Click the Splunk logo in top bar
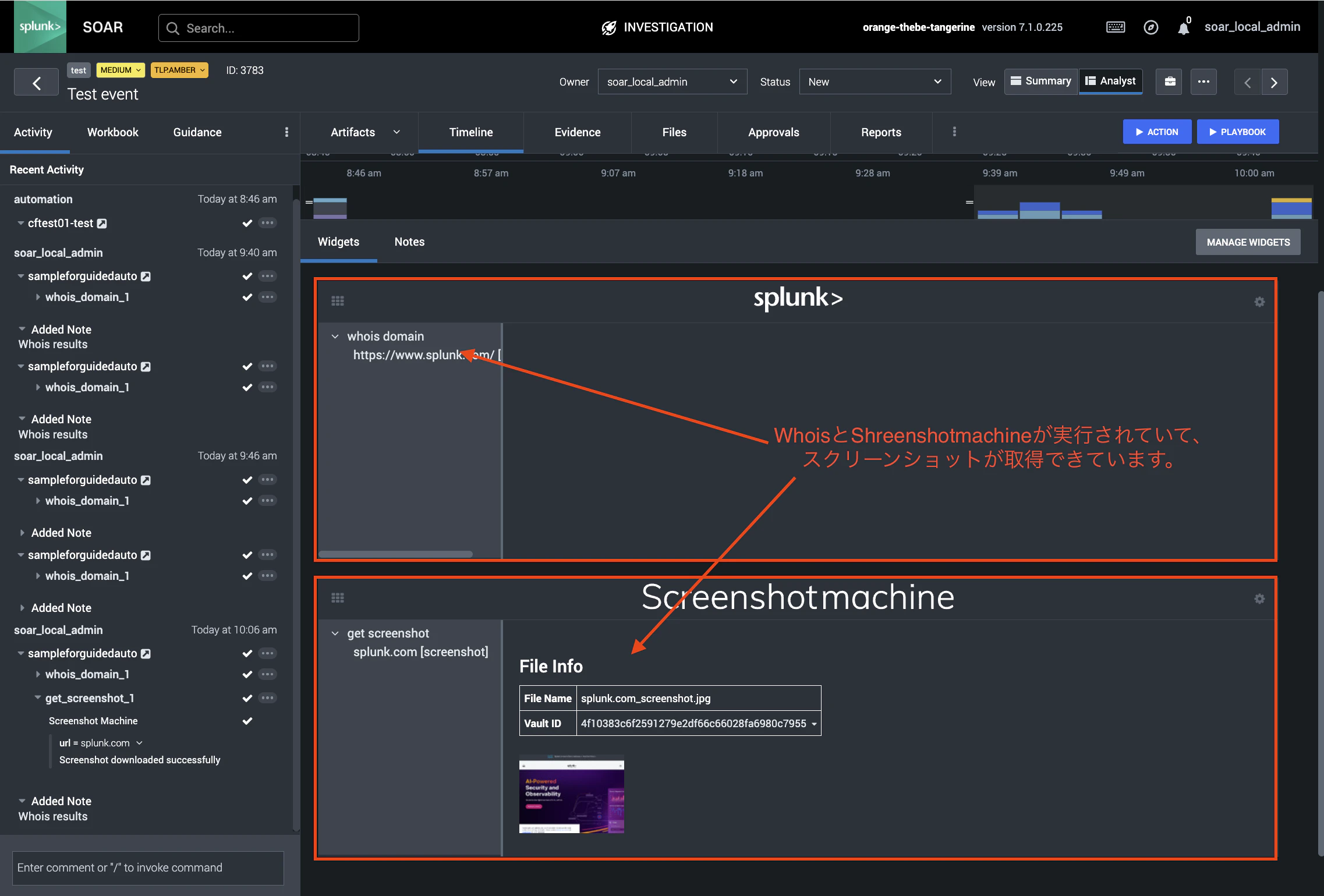This screenshot has height=896, width=1324. pos(40,27)
